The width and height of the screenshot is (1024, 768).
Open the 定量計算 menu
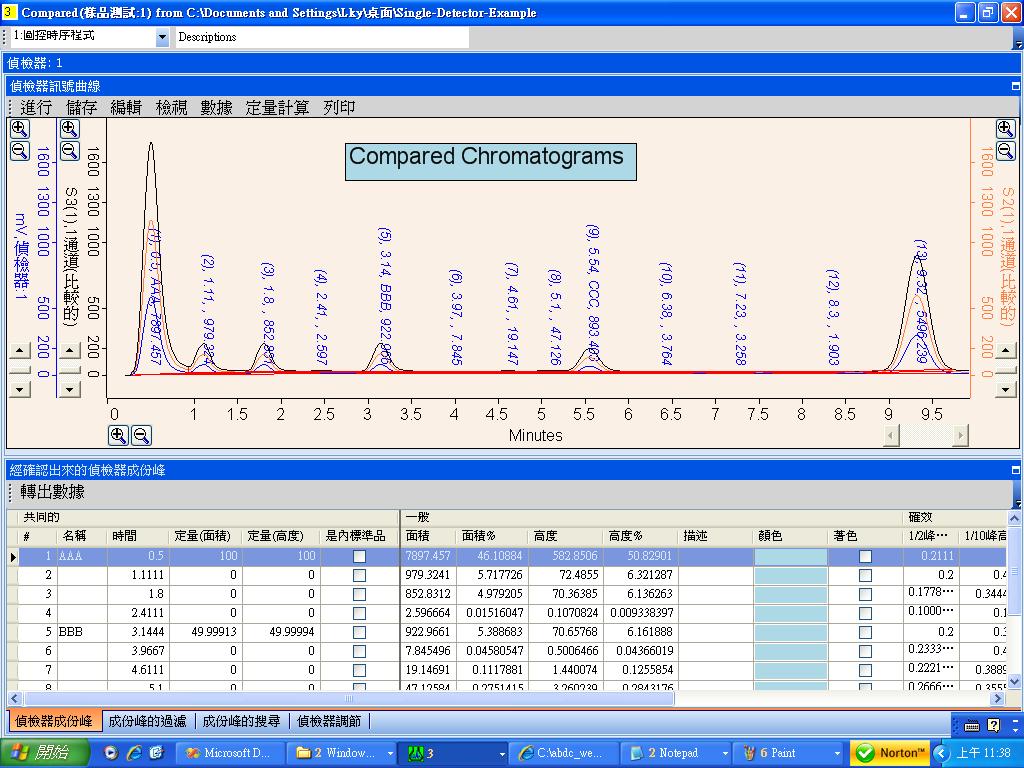click(277, 107)
